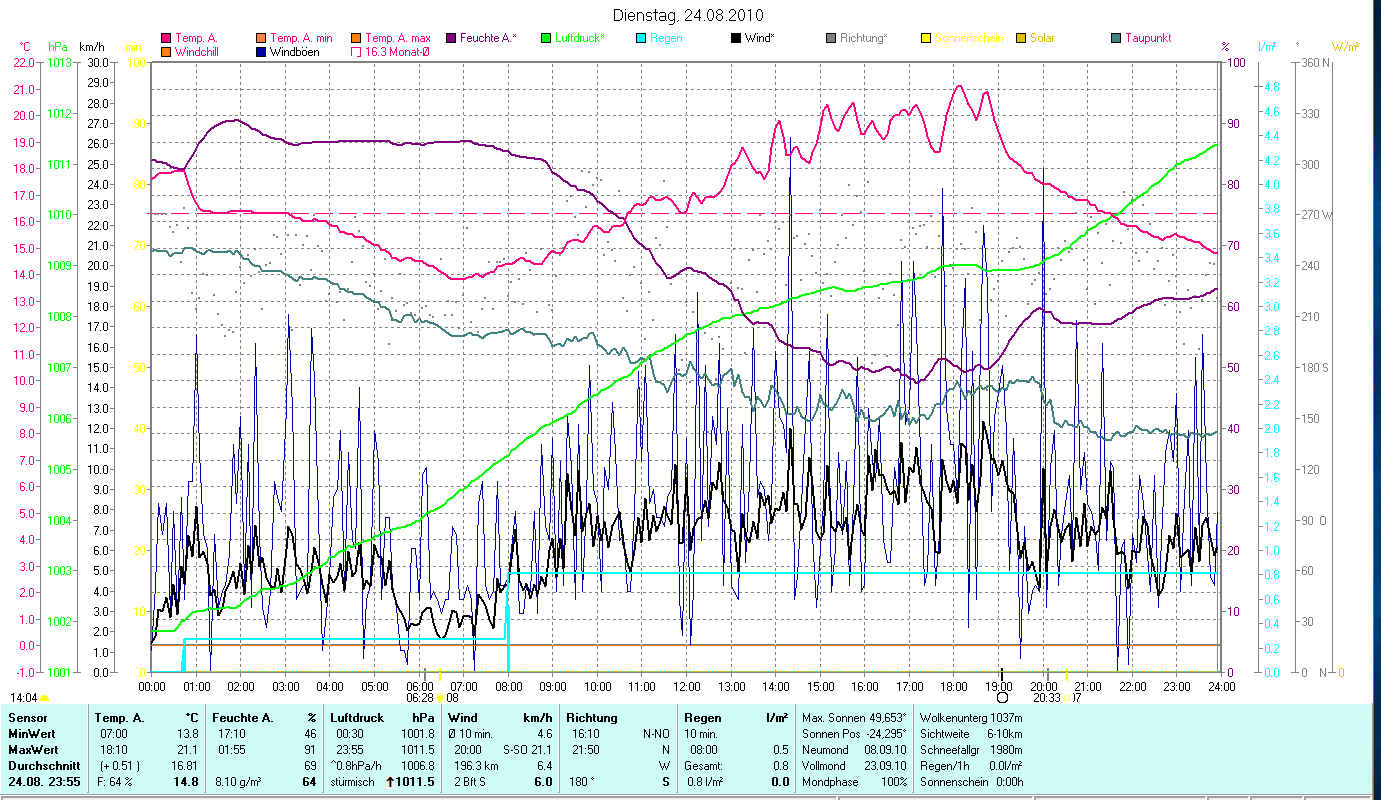Click the gray Richtung legend square

830,38
